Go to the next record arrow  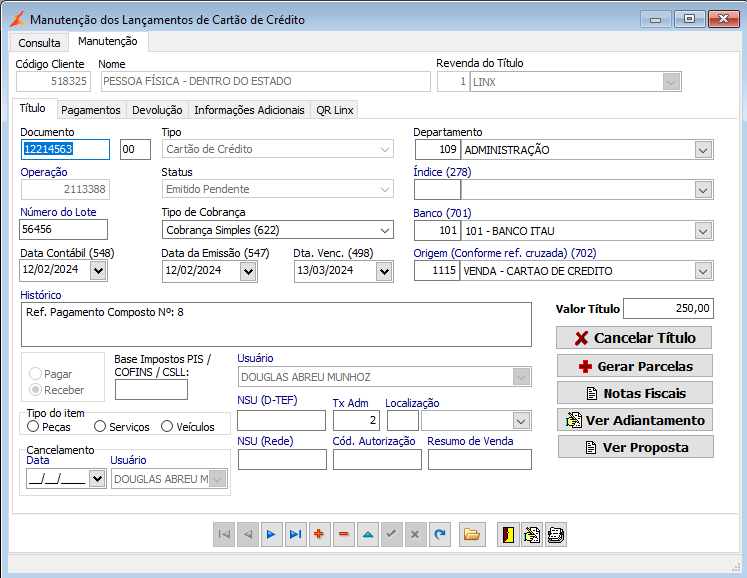tap(270, 535)
